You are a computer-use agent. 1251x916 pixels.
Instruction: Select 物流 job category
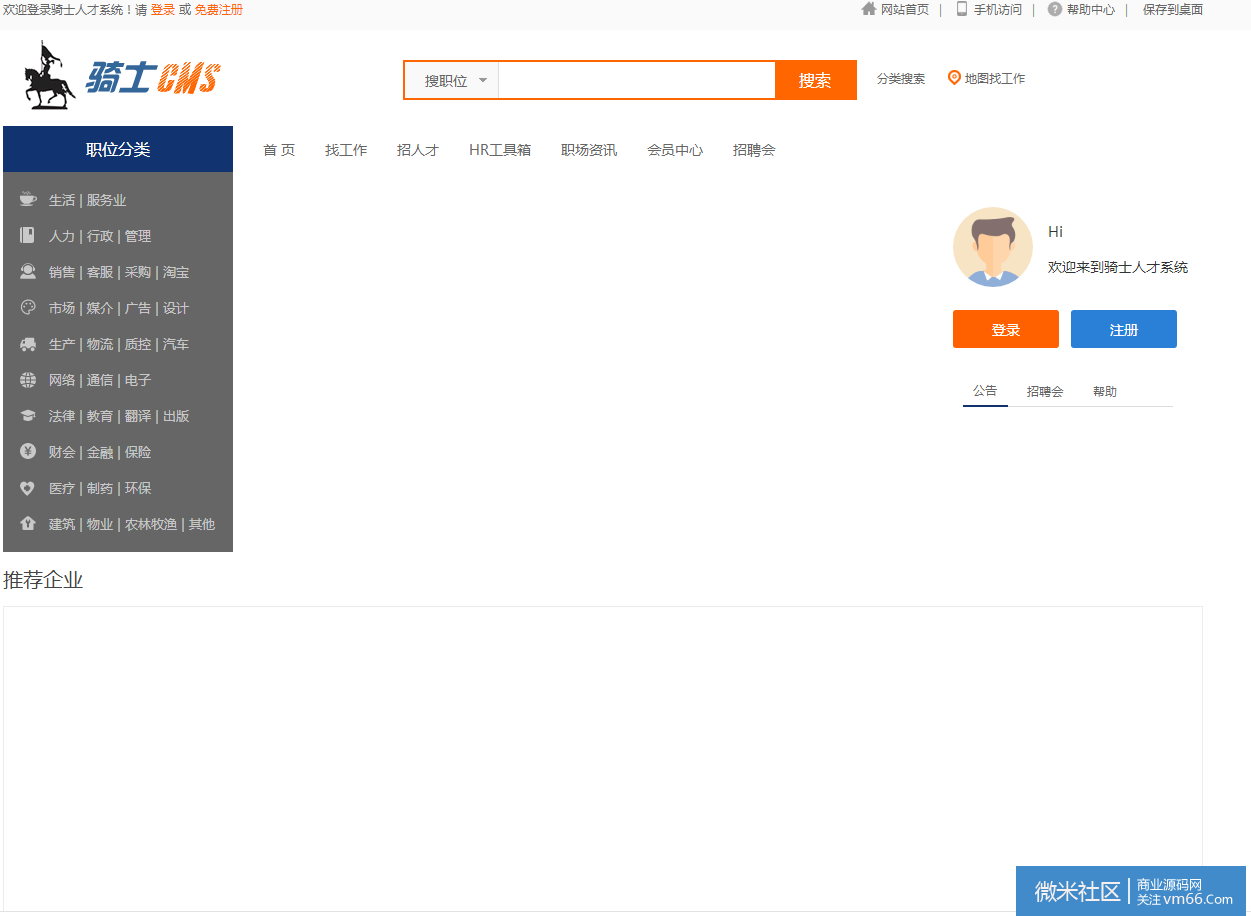point(100,344)
